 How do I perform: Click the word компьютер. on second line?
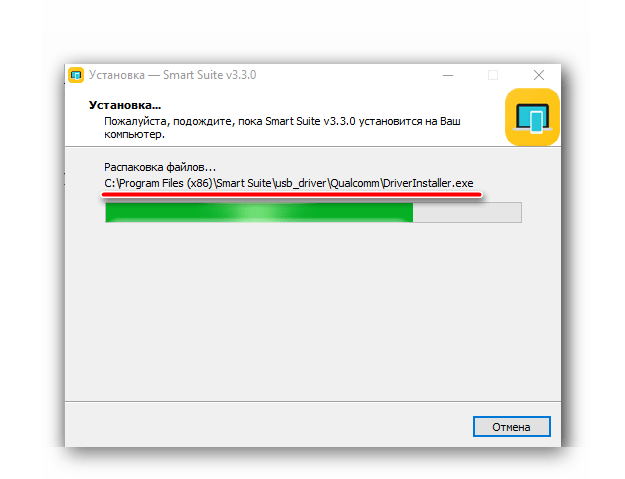(134, 135)
